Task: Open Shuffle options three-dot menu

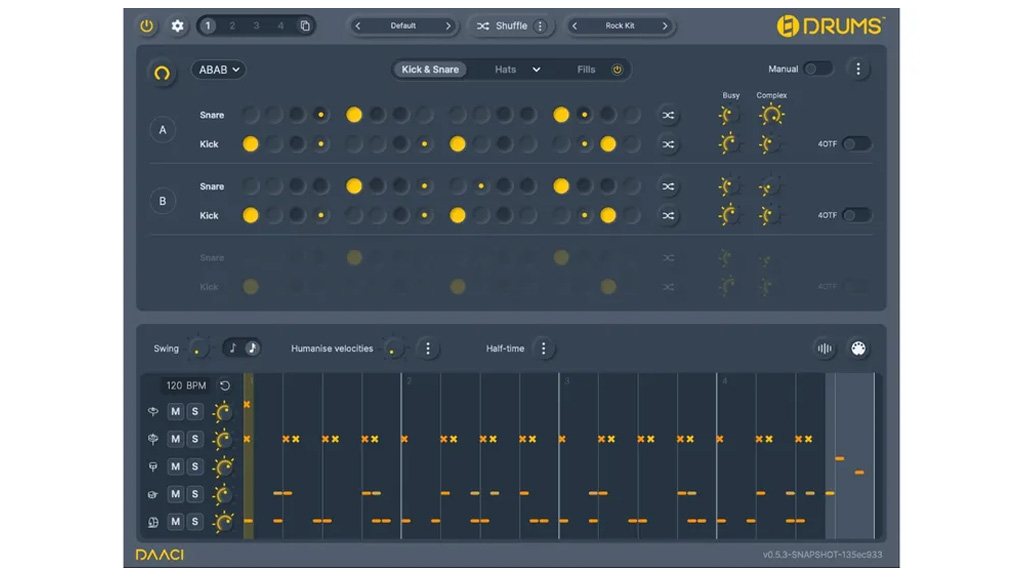Action: [x=540, y=26]
